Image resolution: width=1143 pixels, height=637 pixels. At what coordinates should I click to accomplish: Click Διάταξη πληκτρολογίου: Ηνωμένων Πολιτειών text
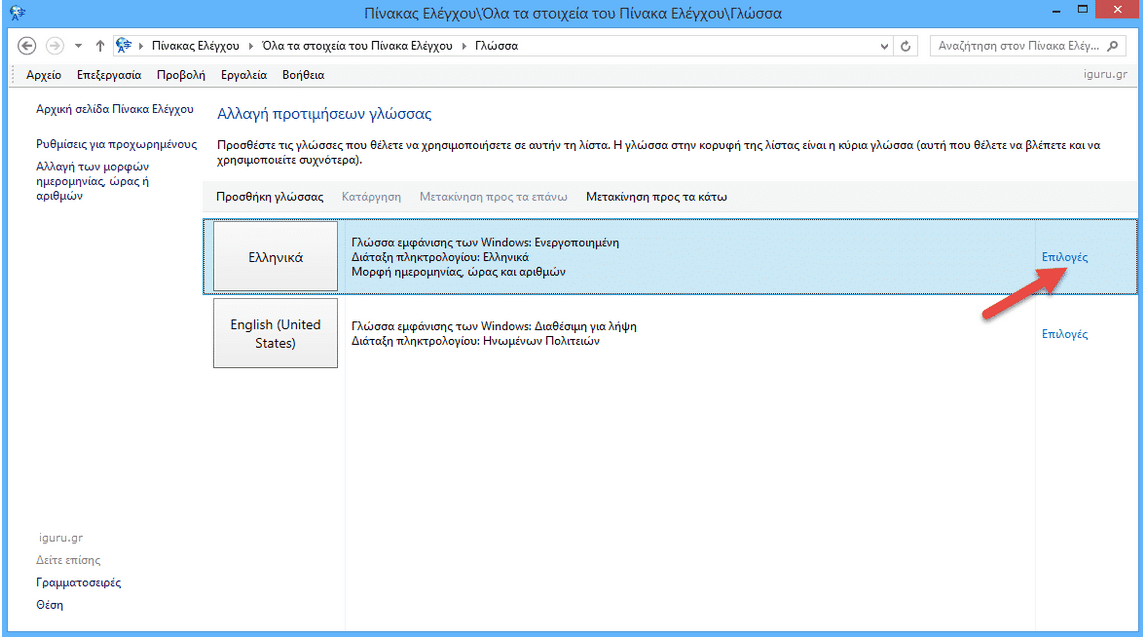(x=475, y=341)
